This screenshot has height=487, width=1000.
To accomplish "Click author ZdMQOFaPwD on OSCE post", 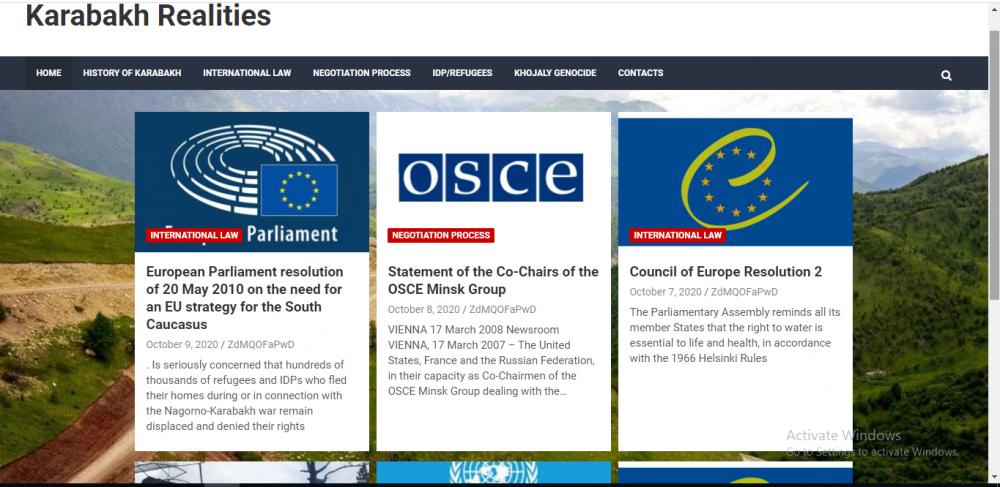I will point(503,310).
